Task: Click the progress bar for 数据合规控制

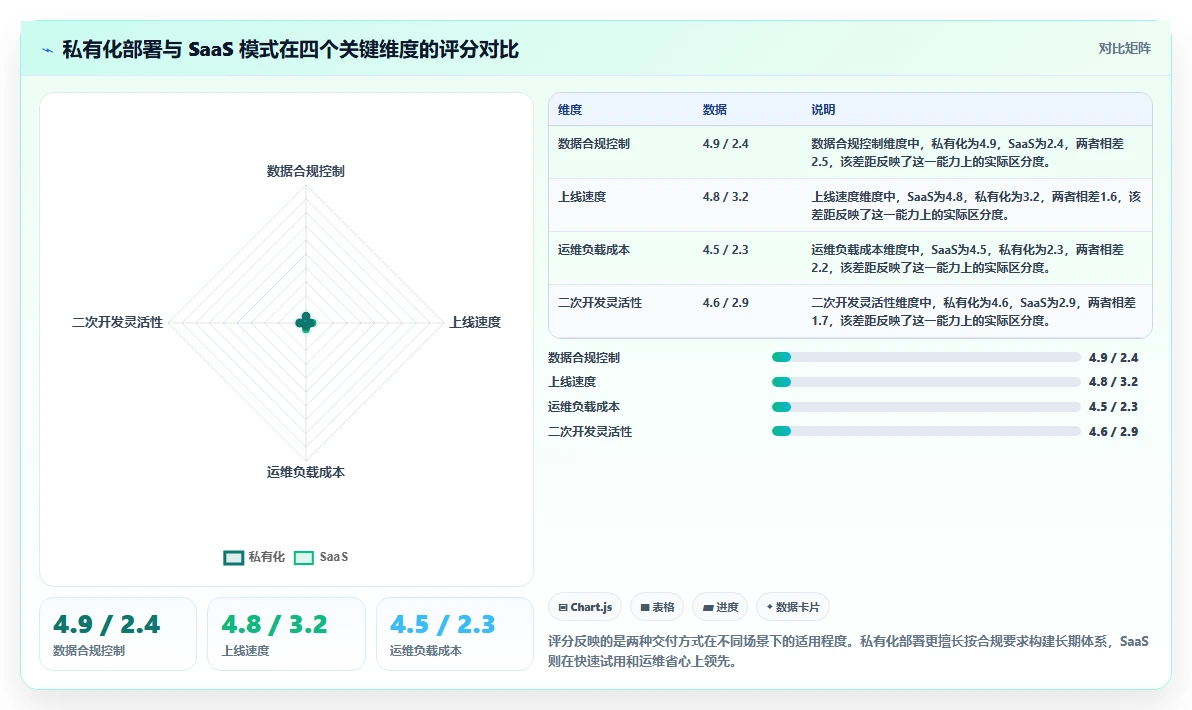Action: pos(926,357)
